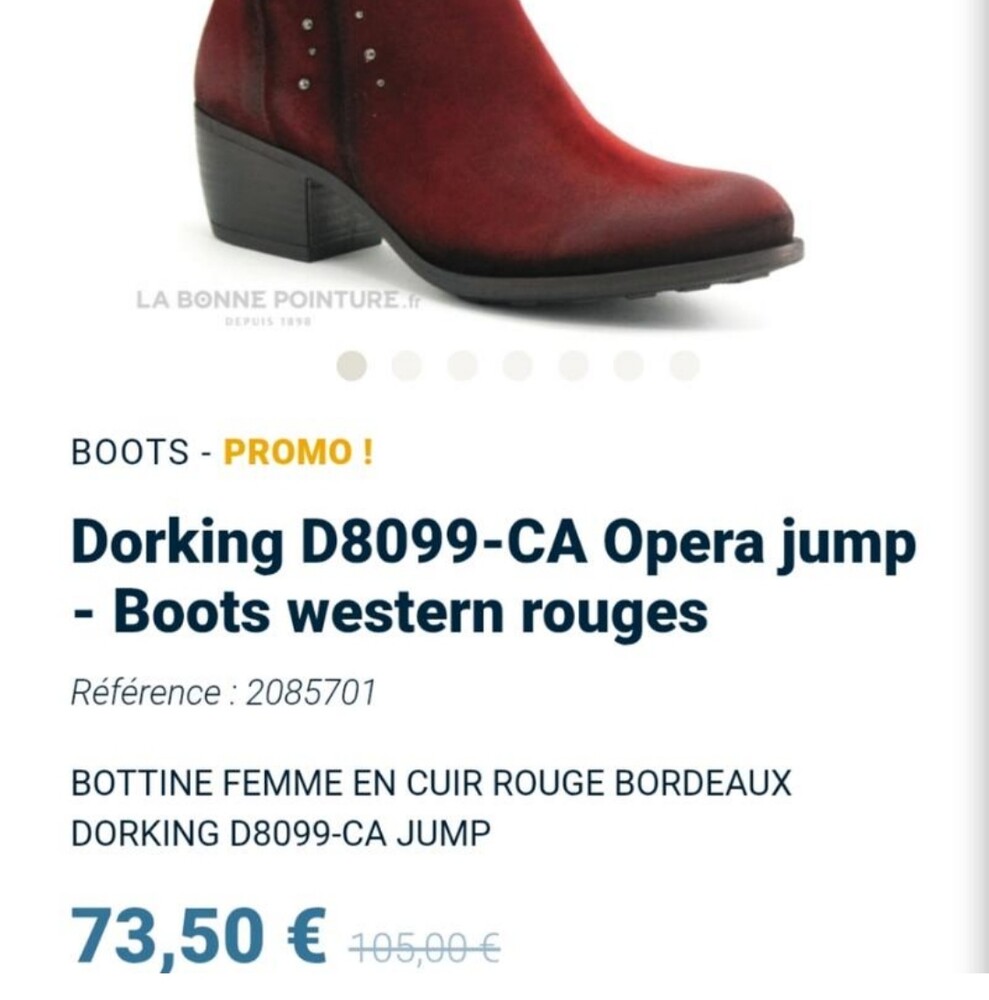Go to the second carousel dot

point(407,366)
